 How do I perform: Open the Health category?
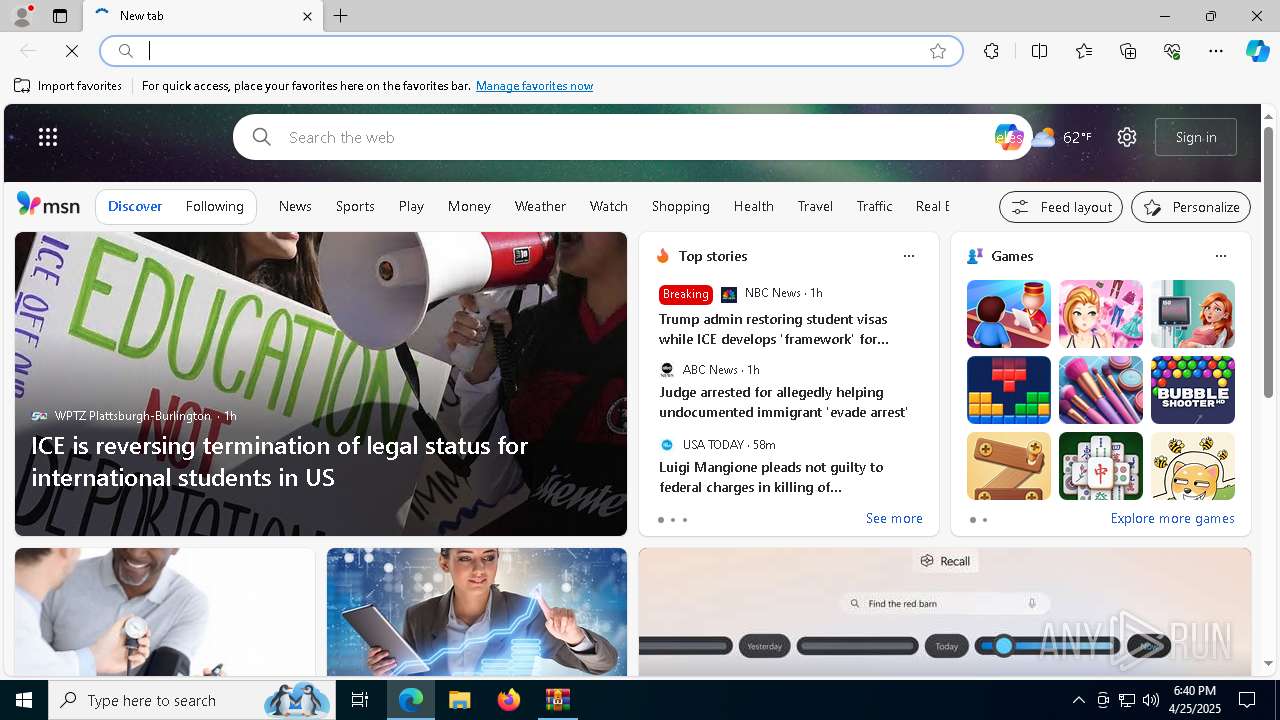pyautogui.click(x=754, y=206)
